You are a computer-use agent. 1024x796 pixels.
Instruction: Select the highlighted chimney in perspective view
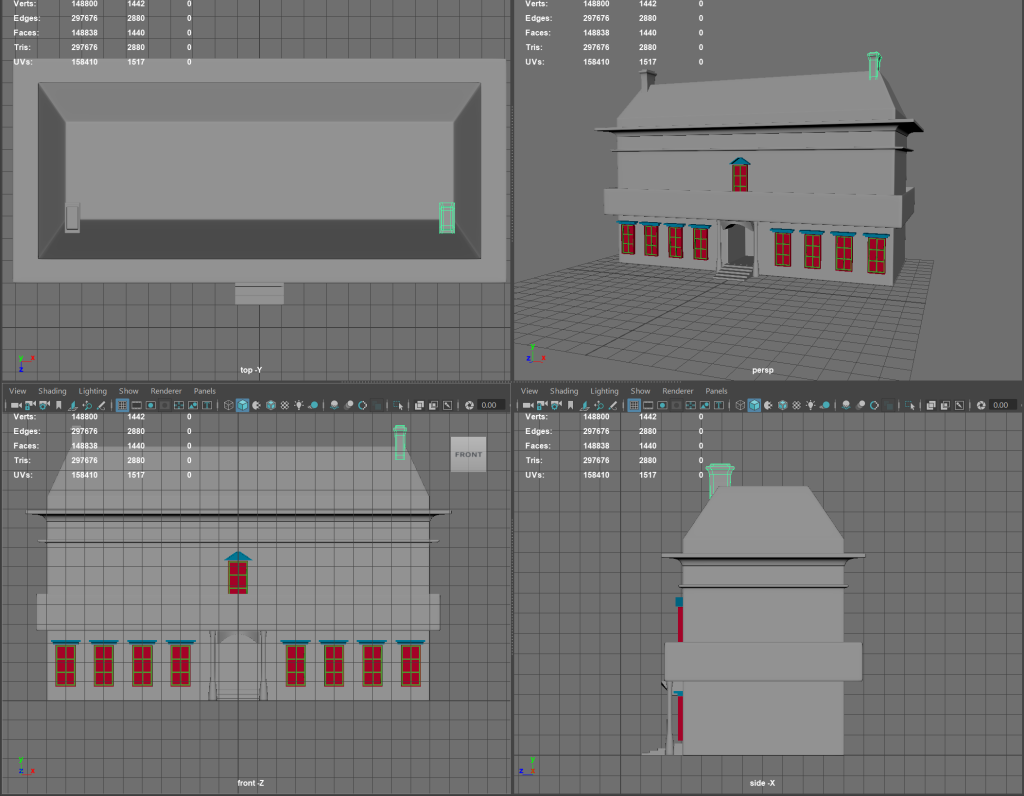click(874, 66)
